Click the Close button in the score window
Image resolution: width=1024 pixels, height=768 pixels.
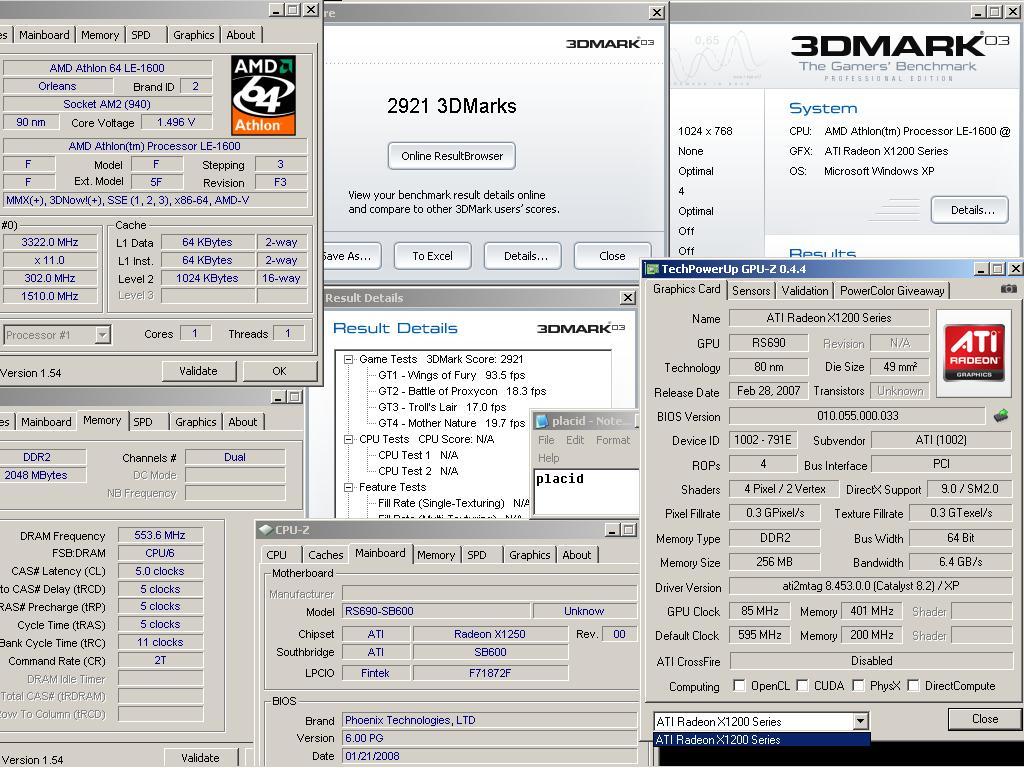tap(612, 256)
